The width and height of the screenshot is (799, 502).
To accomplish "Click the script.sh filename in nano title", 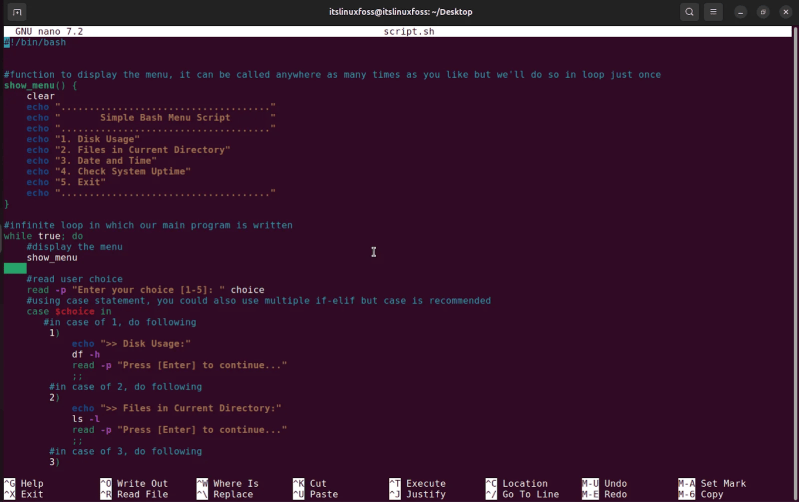I will tap(409, 31).
